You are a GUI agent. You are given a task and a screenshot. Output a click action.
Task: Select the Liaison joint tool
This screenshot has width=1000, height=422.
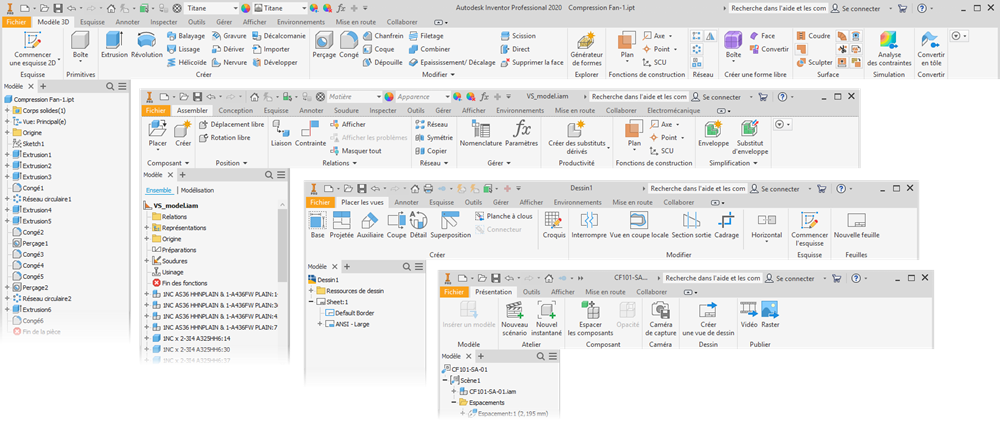[x=281, y=133]
